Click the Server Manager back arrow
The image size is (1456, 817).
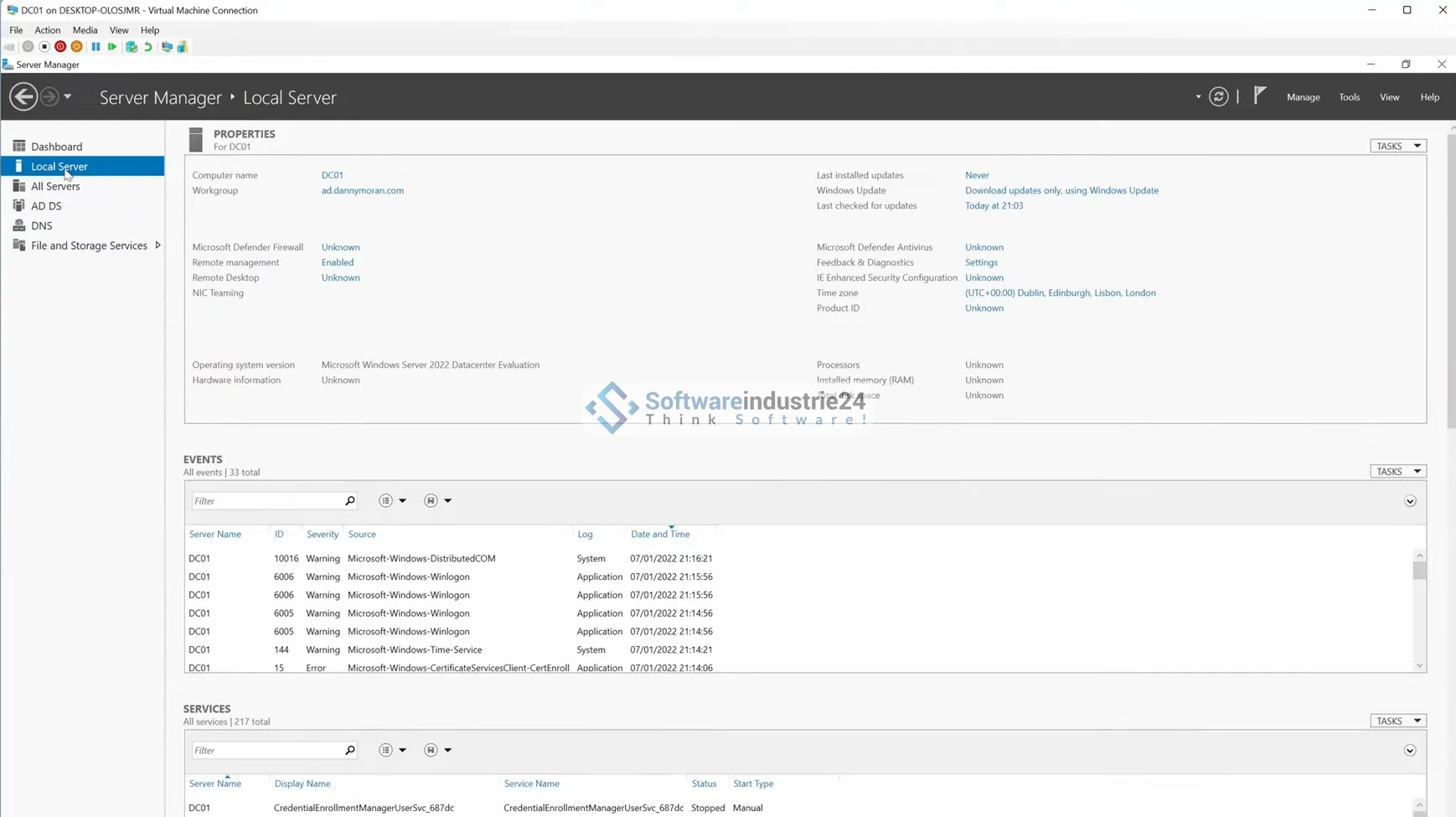23,97
